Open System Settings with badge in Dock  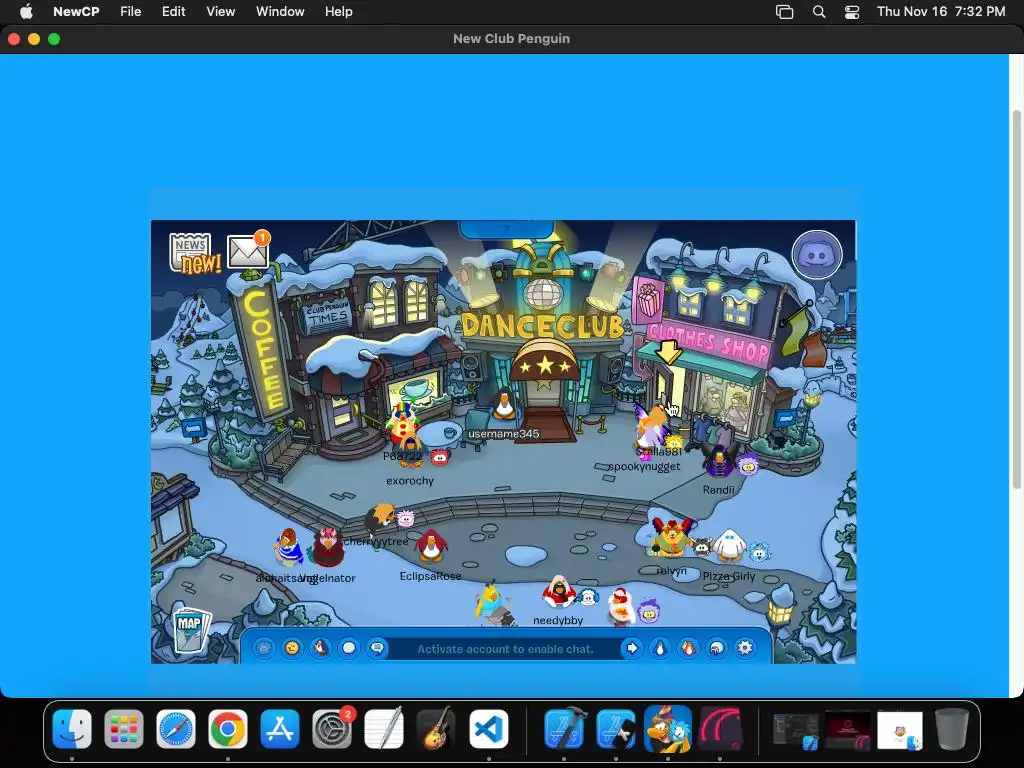332,729
